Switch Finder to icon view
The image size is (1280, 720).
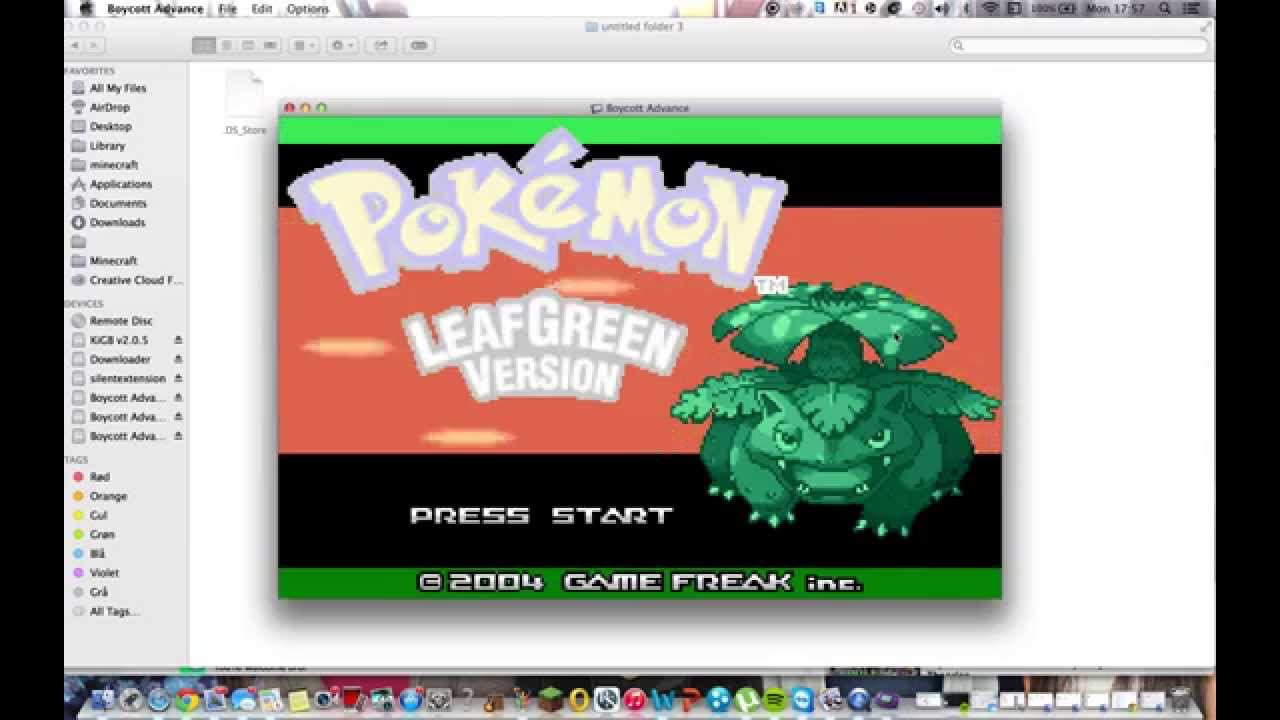click(x=204, y=45)
